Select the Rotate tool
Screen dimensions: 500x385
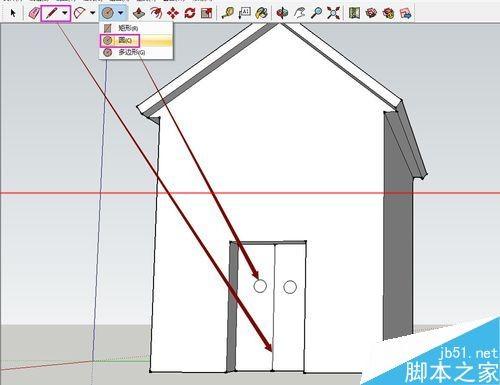point(190,13)
